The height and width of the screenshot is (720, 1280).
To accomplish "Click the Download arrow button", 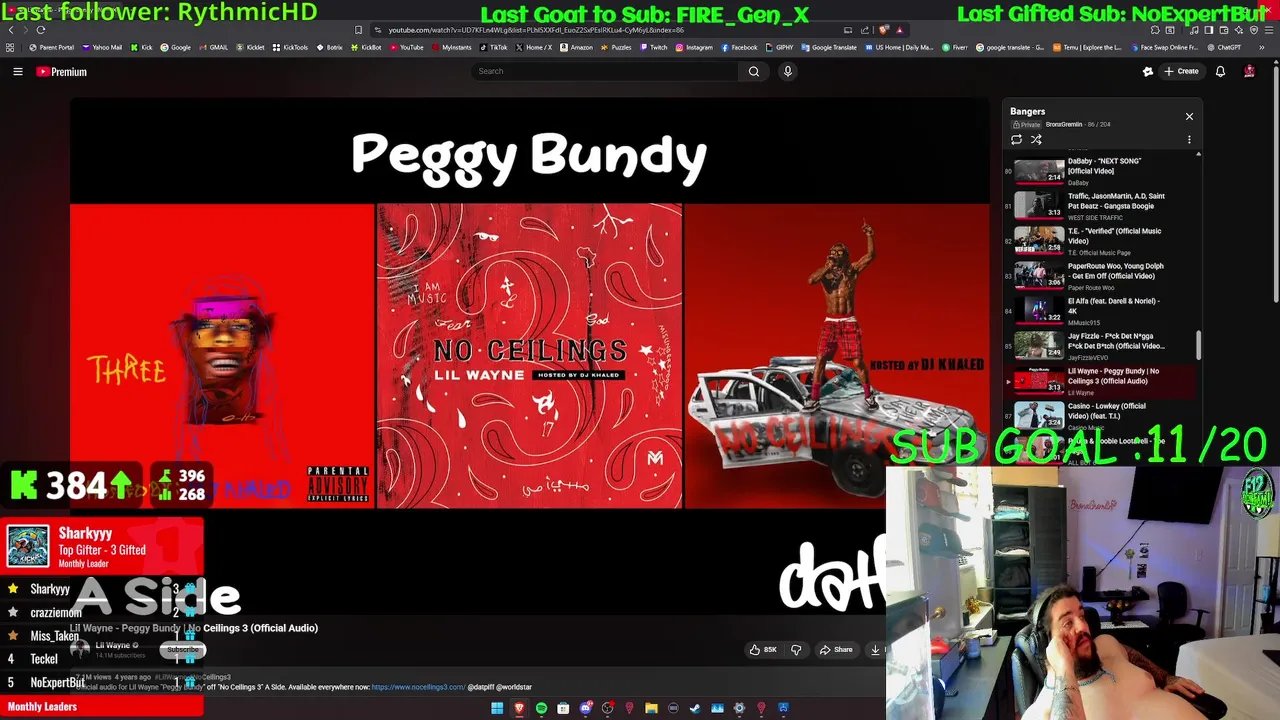I will pyautogui.click(x=875, y=650).
